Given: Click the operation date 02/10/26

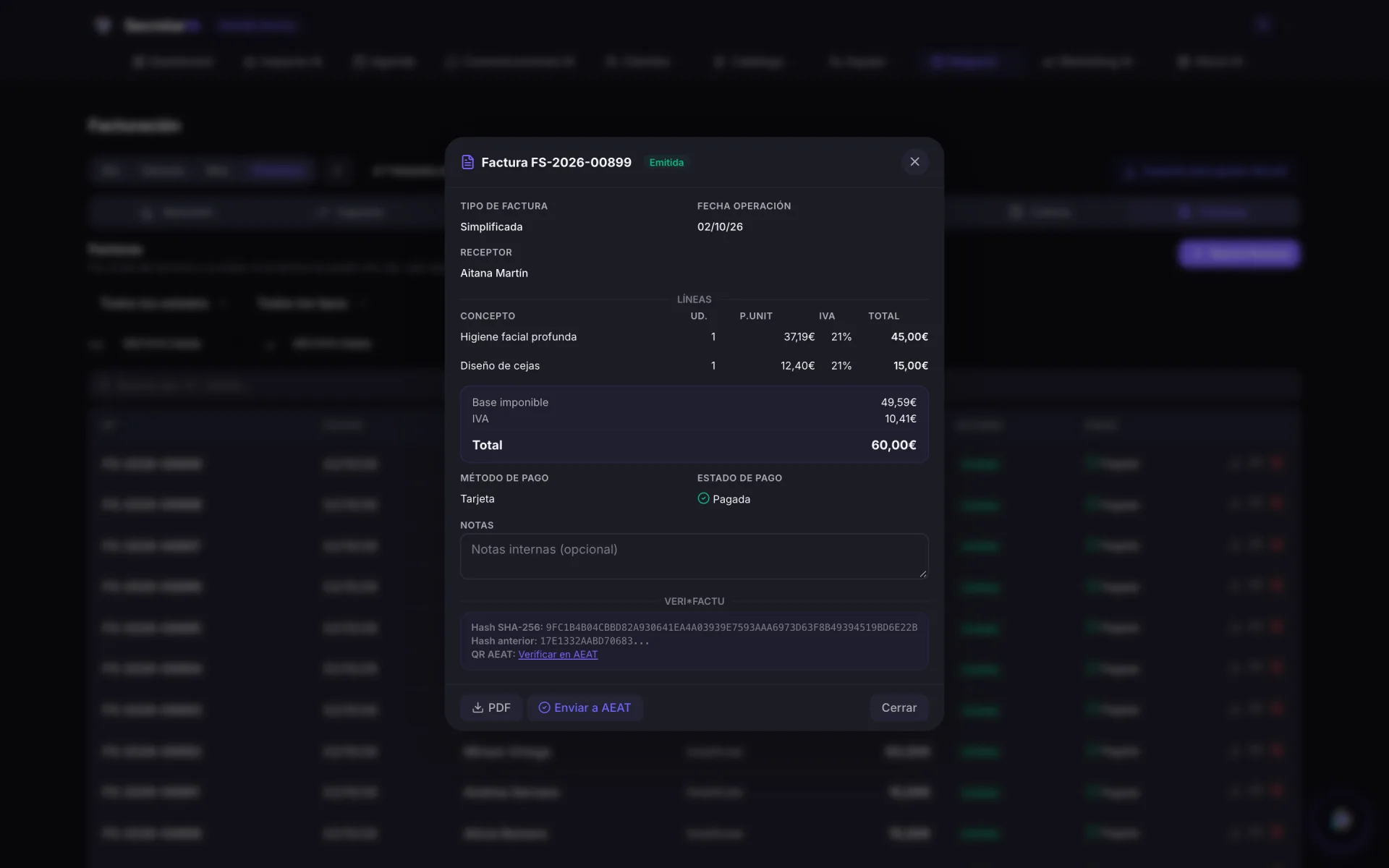Looking at the screenshot, I should coord(720,227).
